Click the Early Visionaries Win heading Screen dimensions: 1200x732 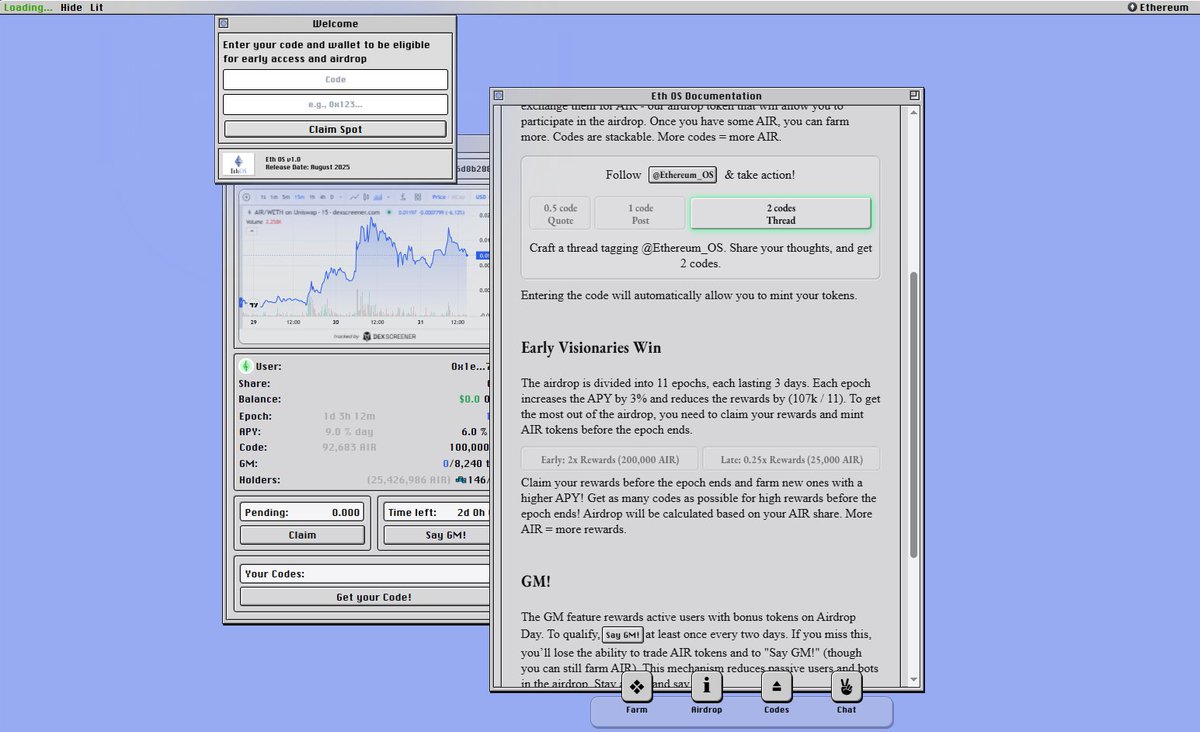tap(591, 348)
